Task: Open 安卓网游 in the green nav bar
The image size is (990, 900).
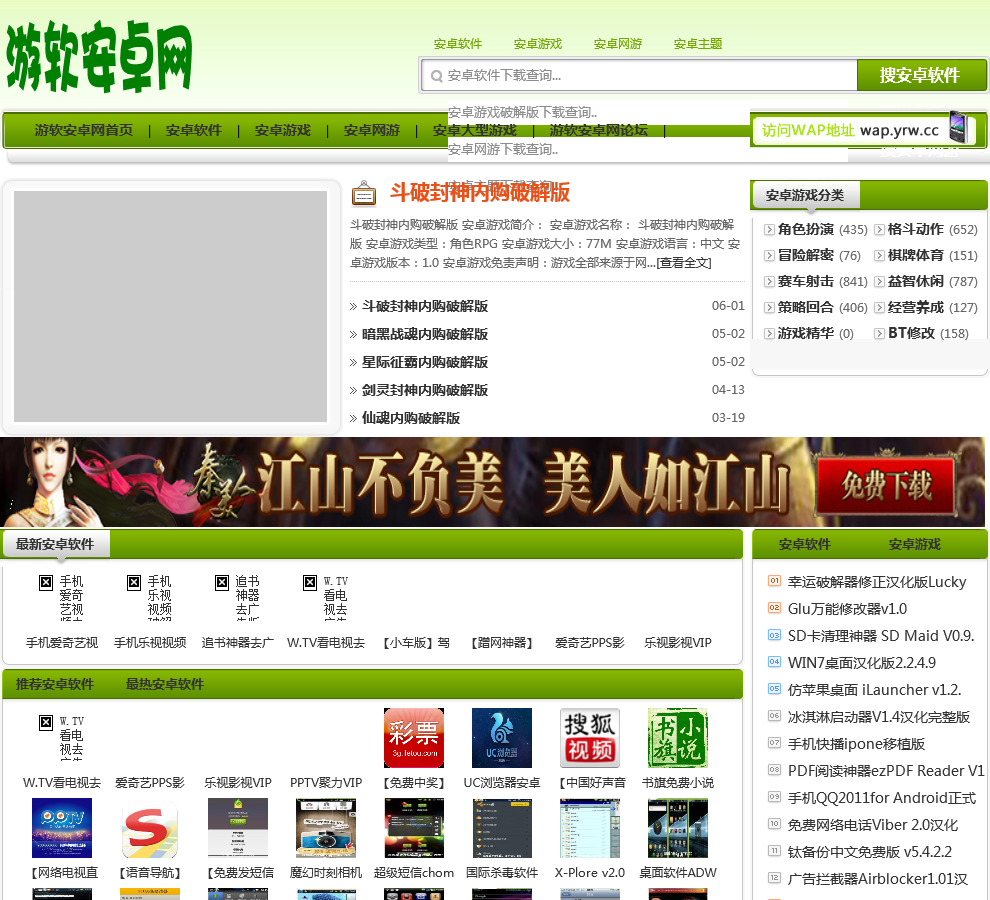Action: 372,130
